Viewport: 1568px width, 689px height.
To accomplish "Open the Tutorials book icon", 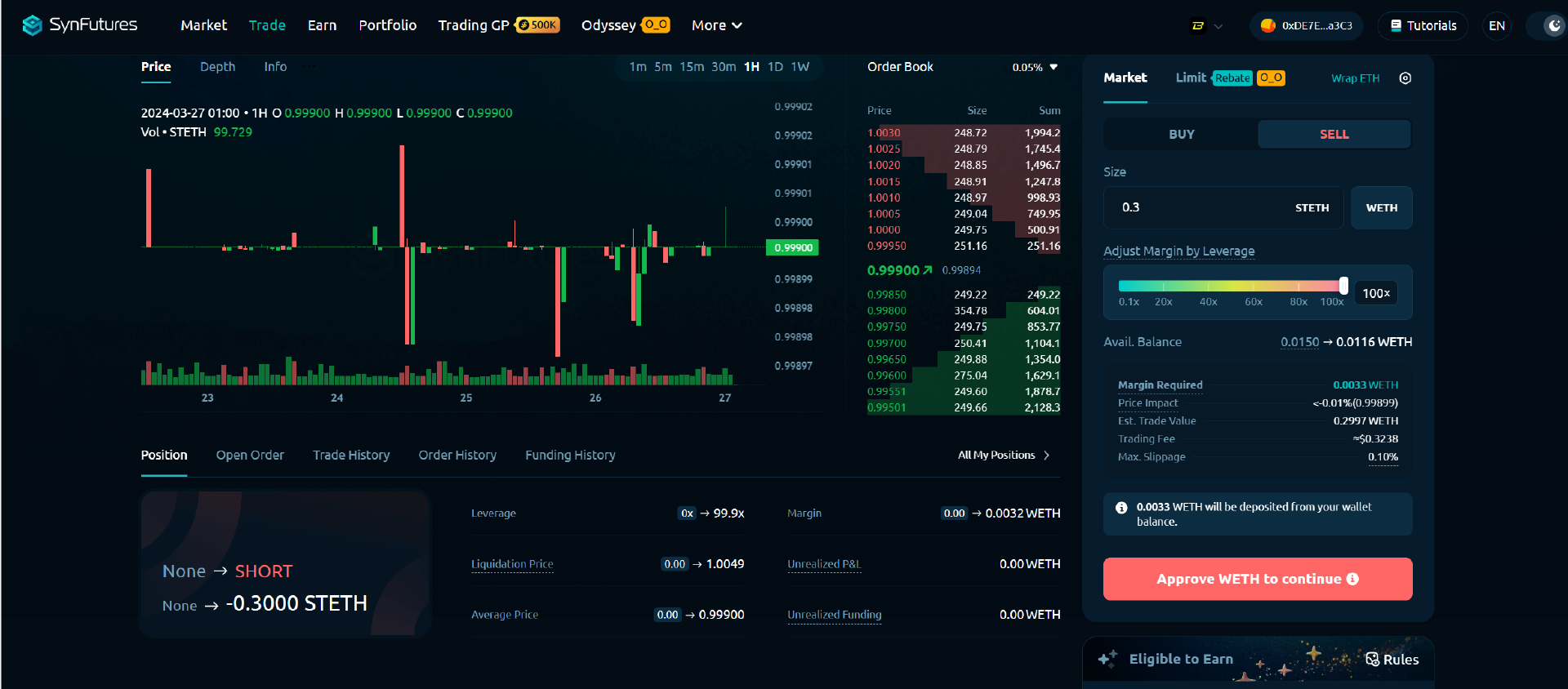I will tap(1396, 26).
